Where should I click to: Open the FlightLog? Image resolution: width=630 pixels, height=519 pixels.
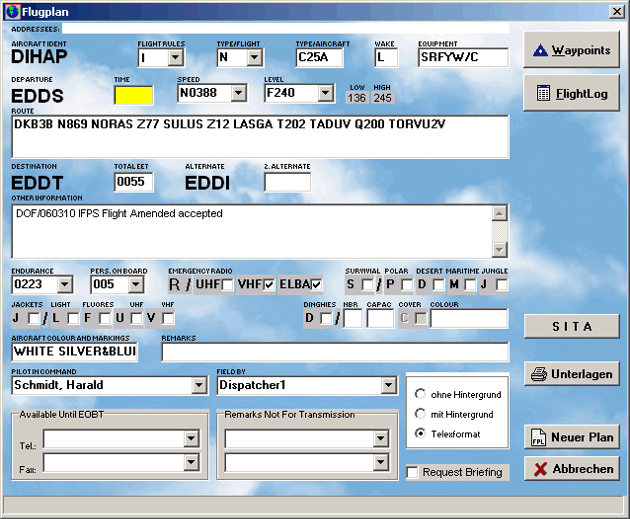(571, 93)
